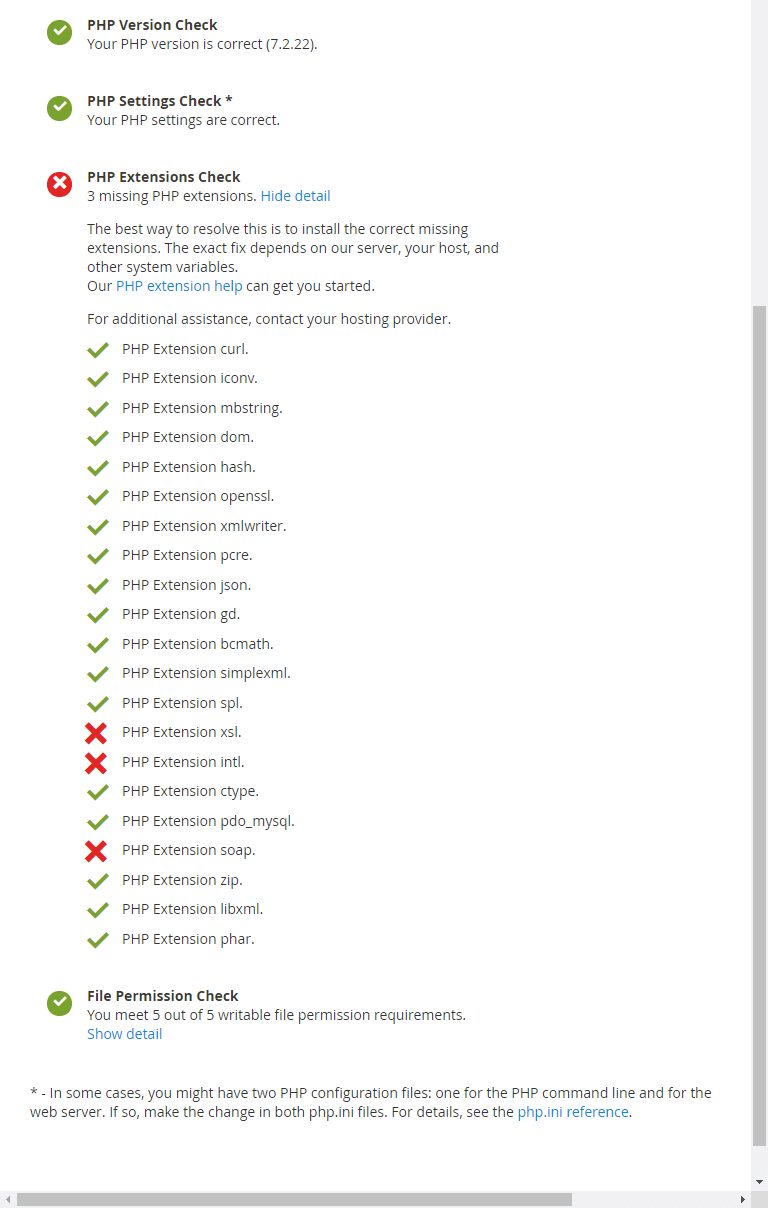768x1208 pixels.
Task: Click green check icon for File Permission Check
Action: tap(59, 1004)
